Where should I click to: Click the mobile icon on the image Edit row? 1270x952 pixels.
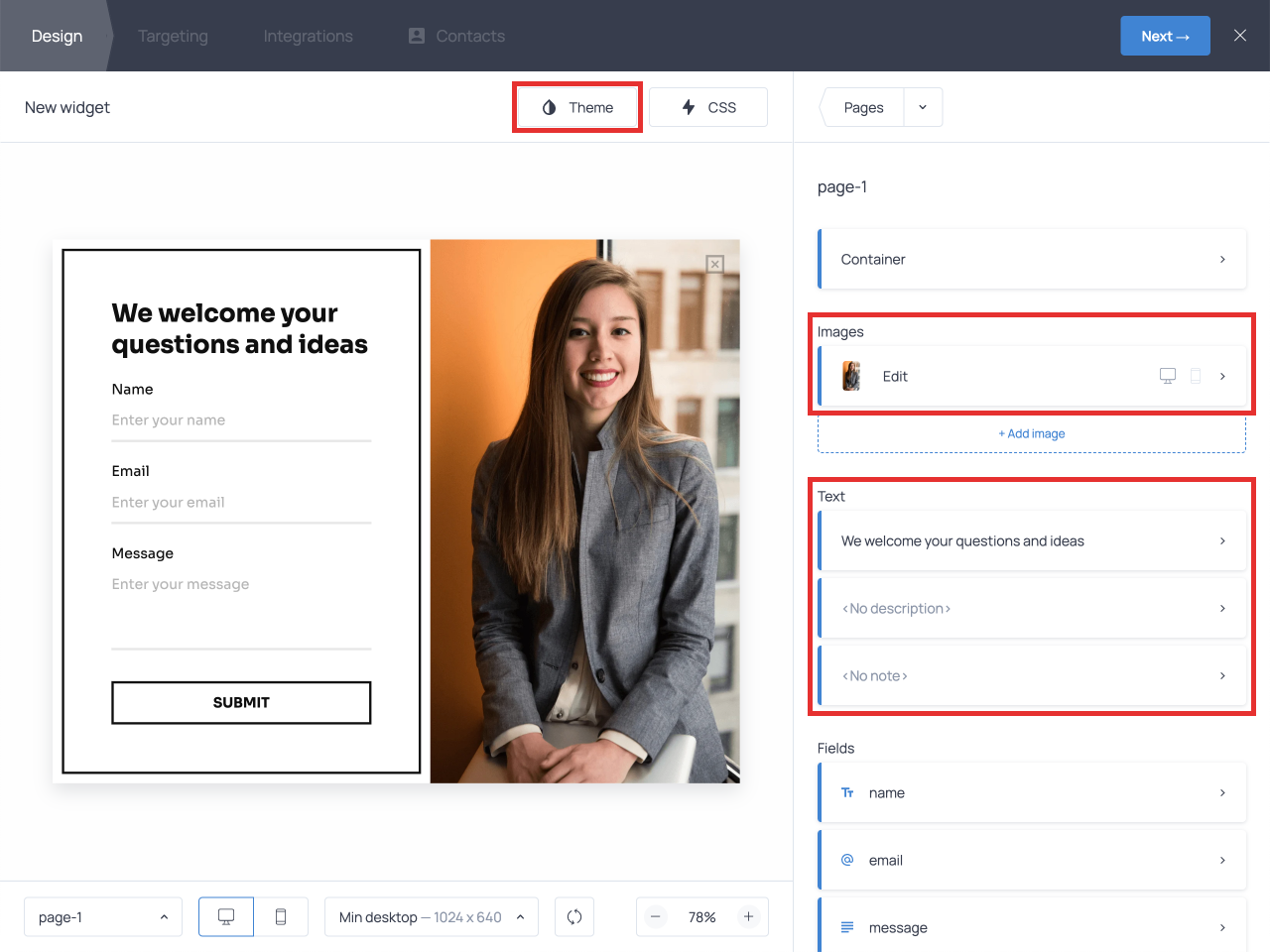[x=1196, y=376]
